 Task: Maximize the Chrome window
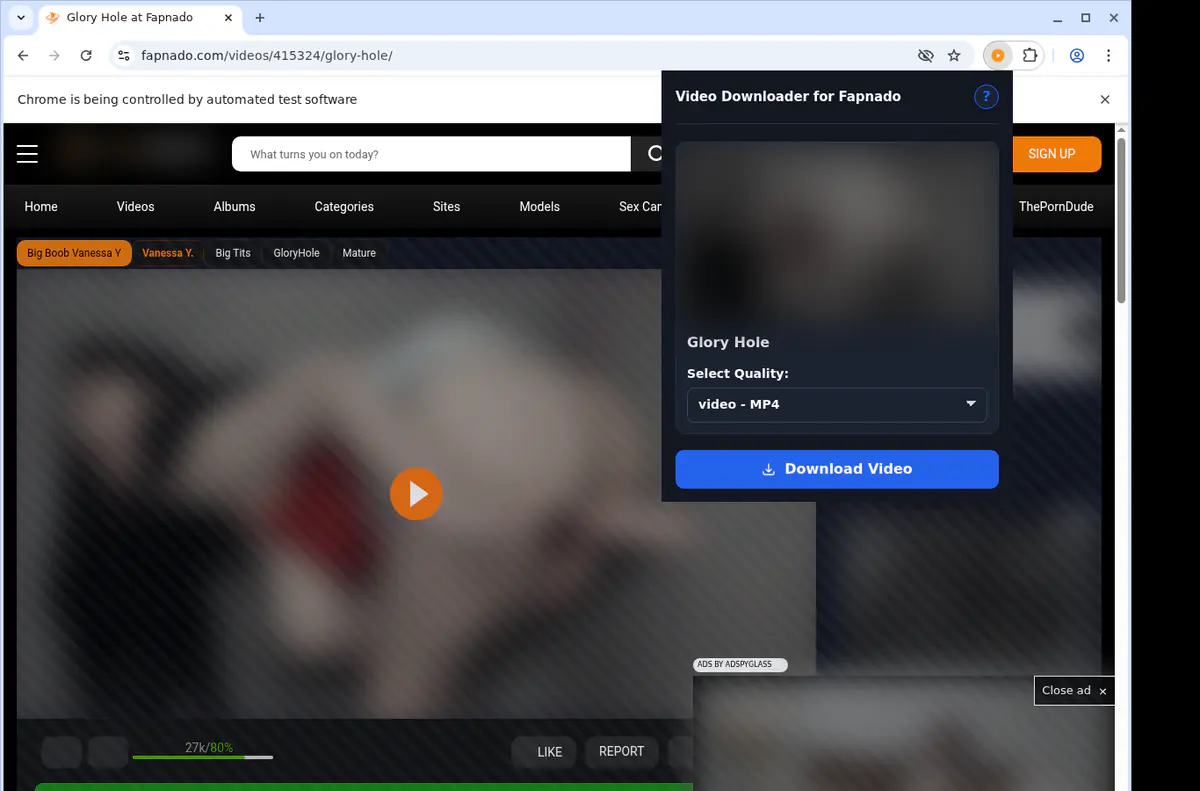click(x=1086, y=18)
